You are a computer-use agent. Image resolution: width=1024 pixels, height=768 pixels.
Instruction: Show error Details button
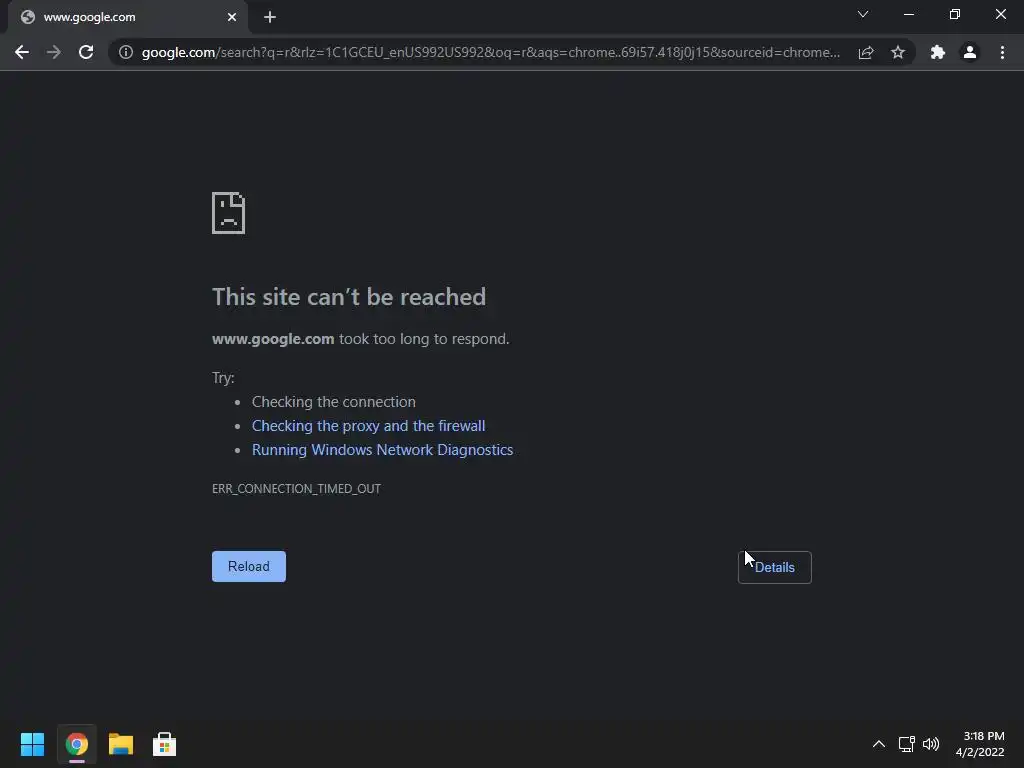click(775, 568)
